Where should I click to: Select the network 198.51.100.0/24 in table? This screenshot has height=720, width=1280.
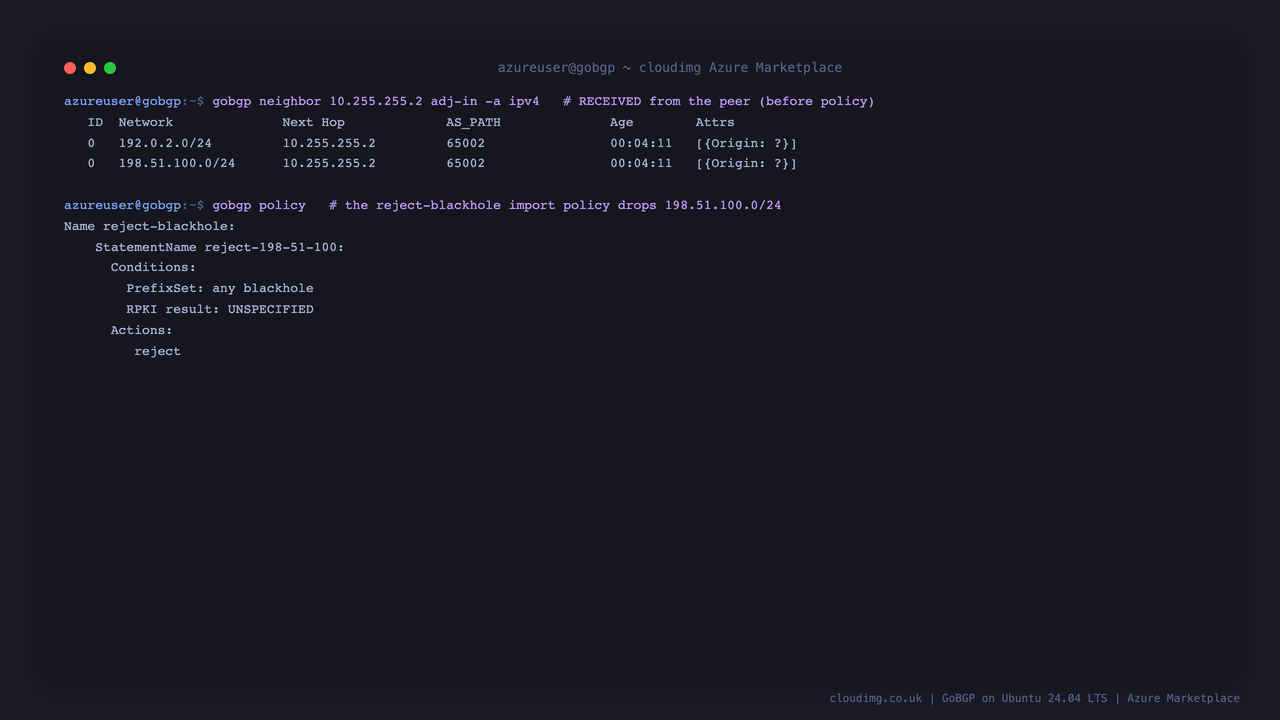(x=177, y=163)
